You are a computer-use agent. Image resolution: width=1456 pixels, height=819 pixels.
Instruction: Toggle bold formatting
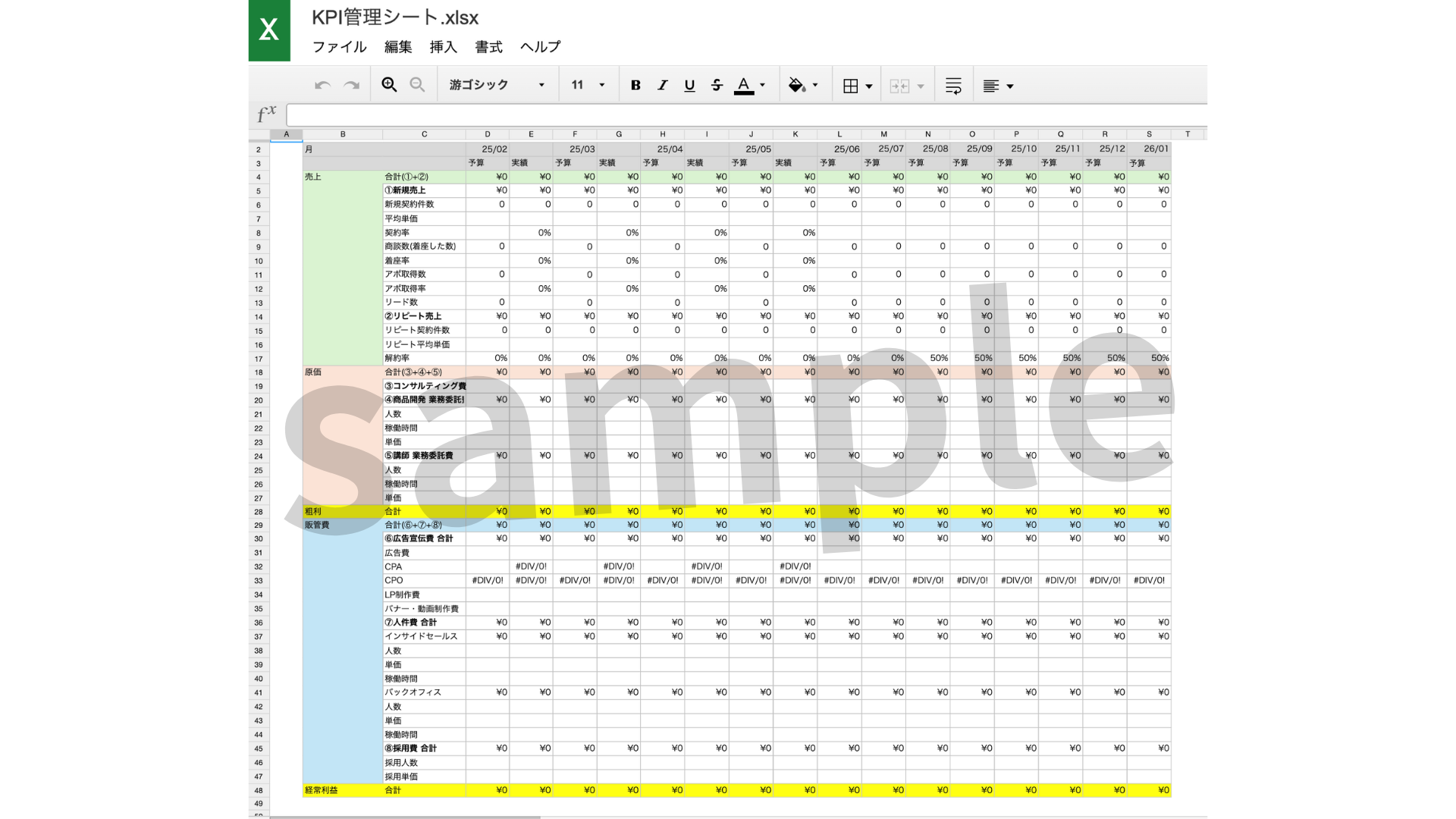[x=635, y=85]
